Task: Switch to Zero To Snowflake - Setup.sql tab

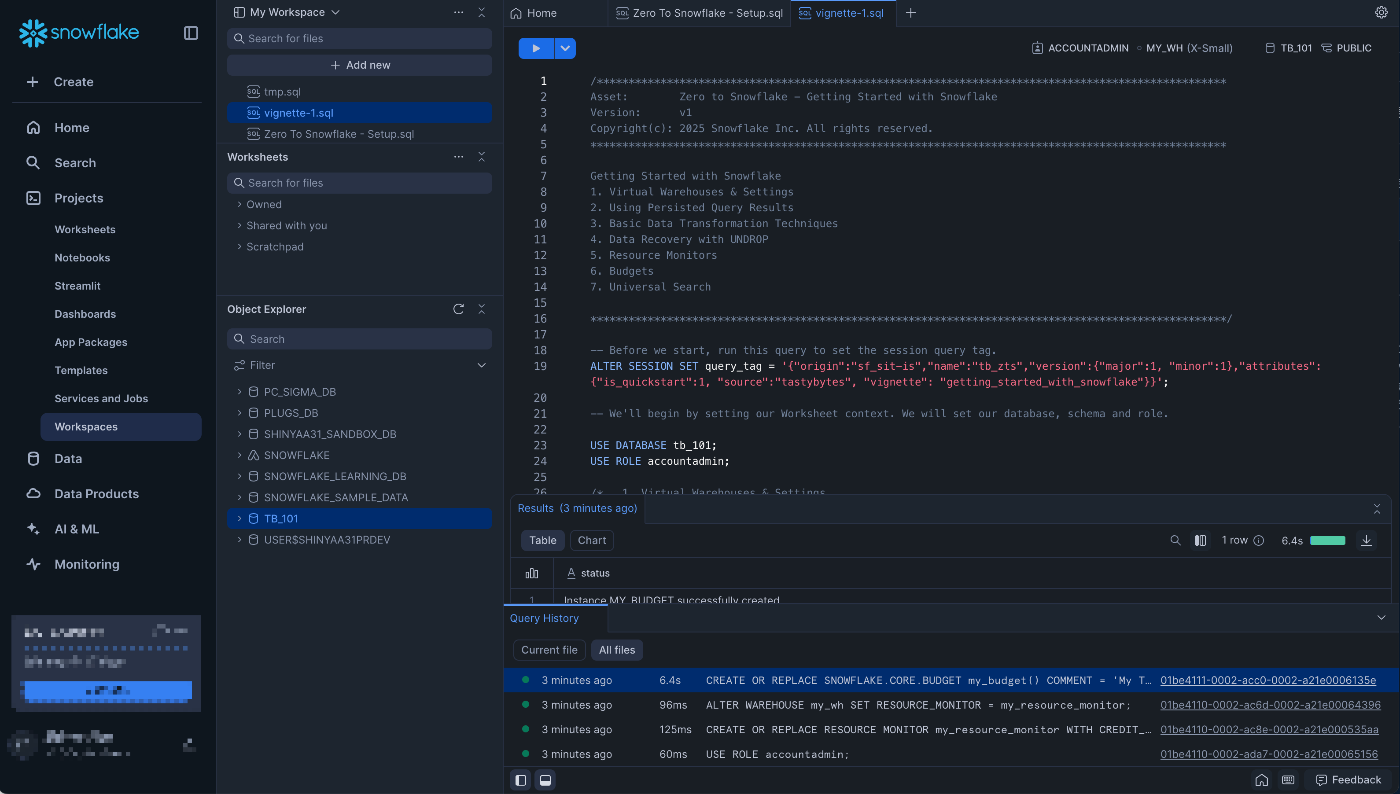Action: click(x=699, y=13)
